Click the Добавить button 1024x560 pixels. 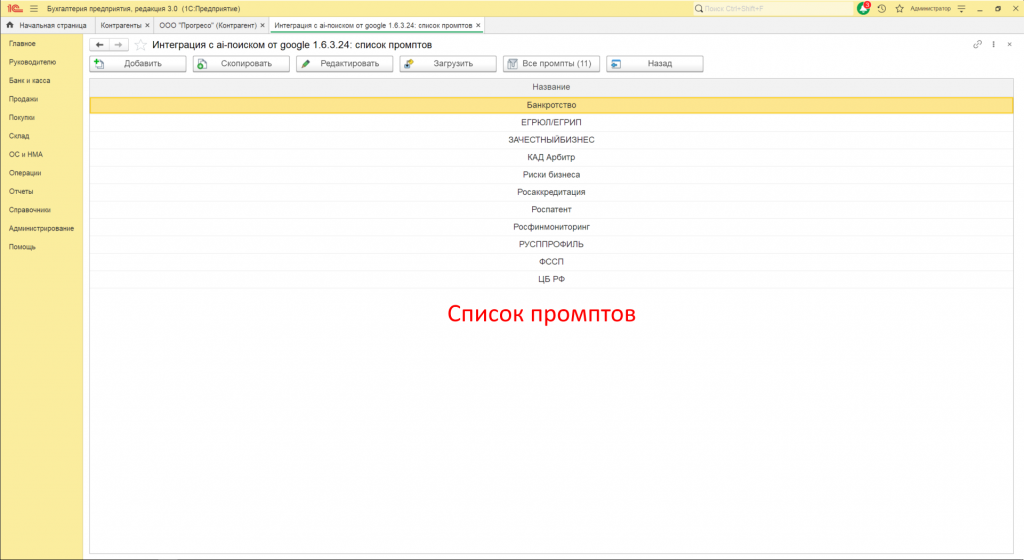pyautogui.click(x=138, y=63)
